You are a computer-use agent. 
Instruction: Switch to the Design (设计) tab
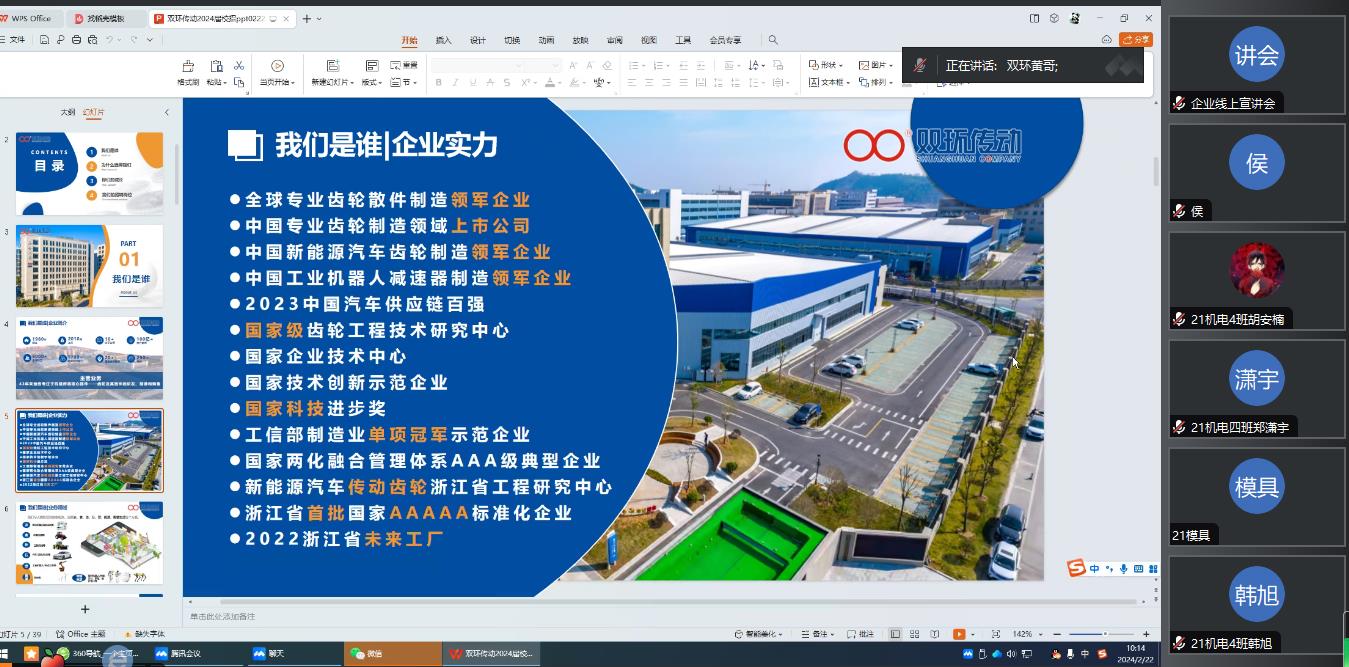[478, 40]
